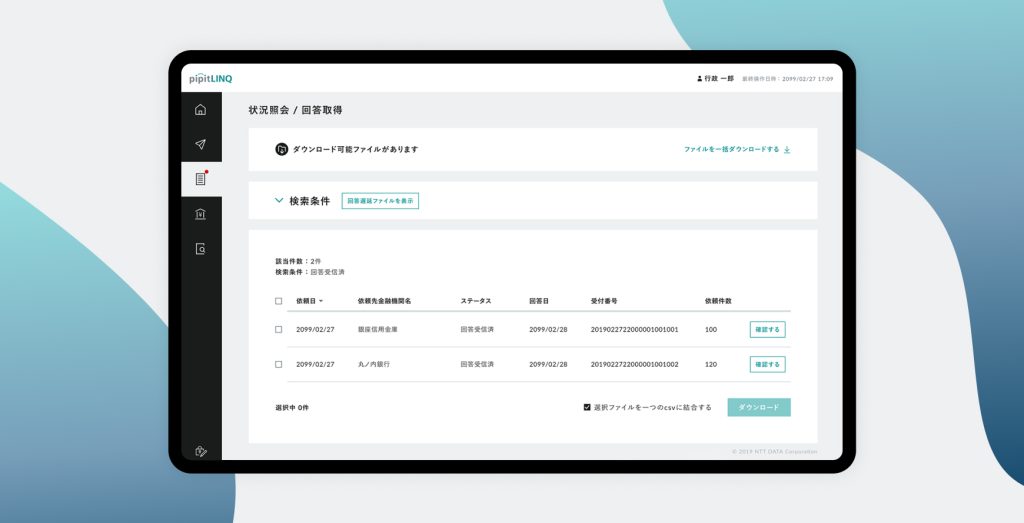The width and height of the screenshot is (1024, 523).
Task: Click ファイルを一括ダウンロードする link
Action: [x=736, y=149]
